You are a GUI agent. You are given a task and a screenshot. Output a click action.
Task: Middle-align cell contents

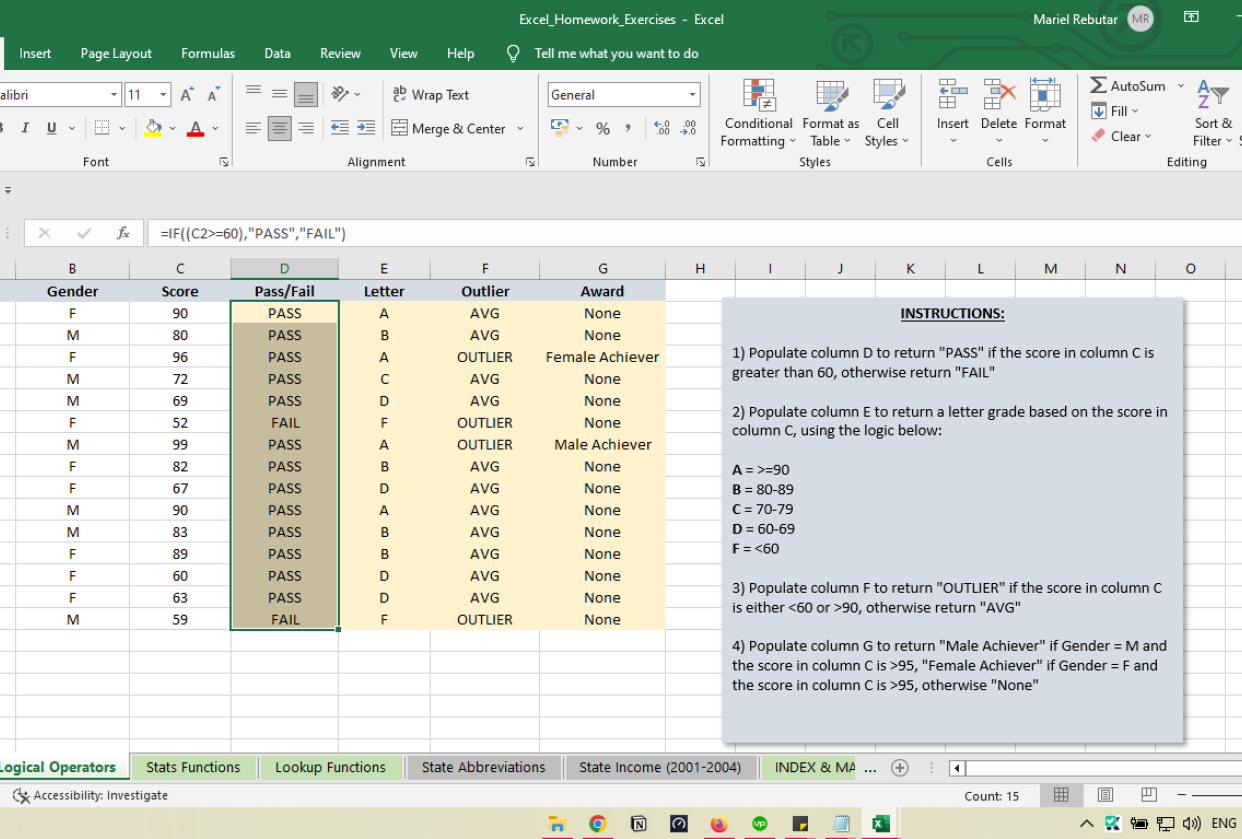point(280,94)
